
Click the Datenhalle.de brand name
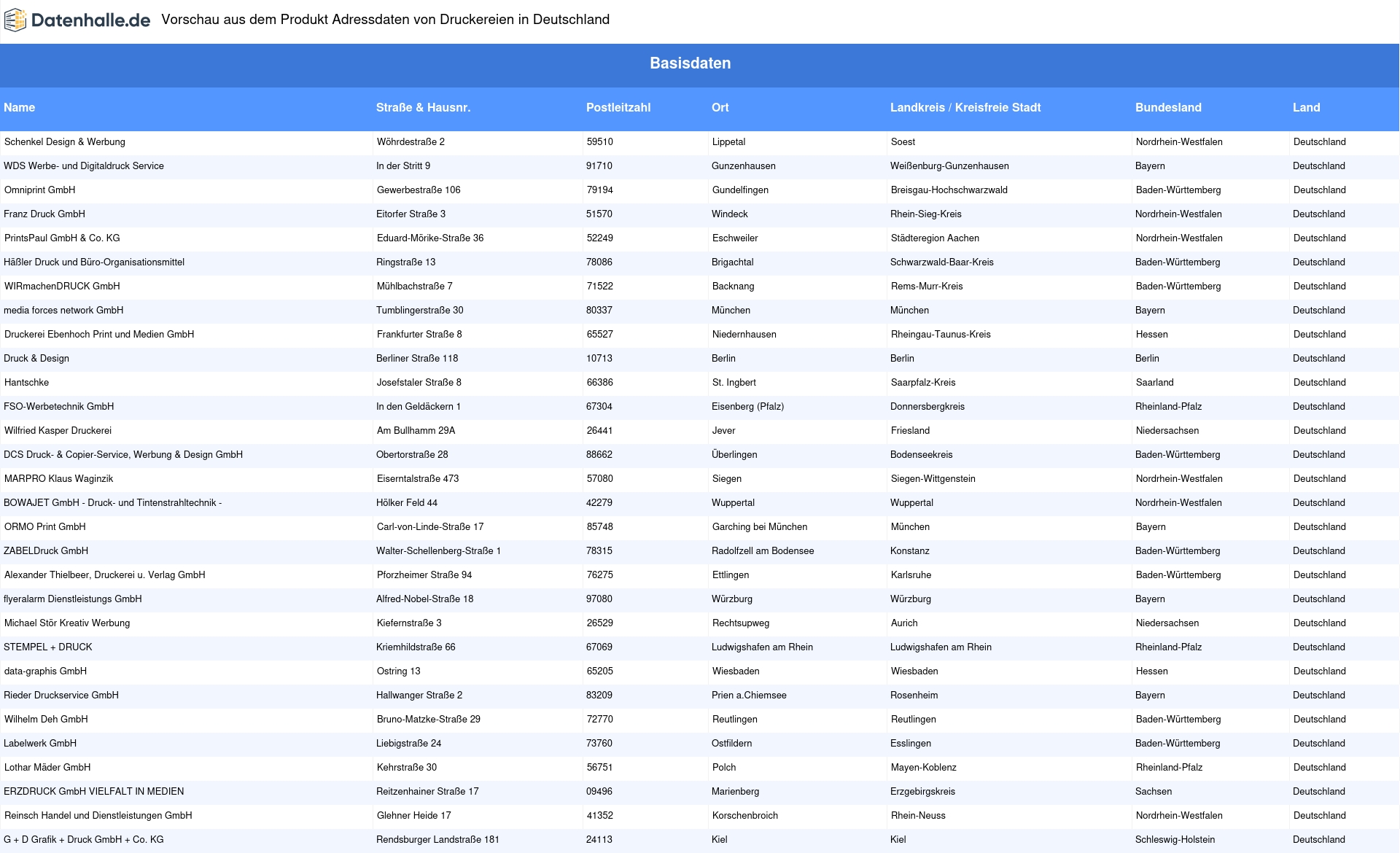[x=91, y=20]
